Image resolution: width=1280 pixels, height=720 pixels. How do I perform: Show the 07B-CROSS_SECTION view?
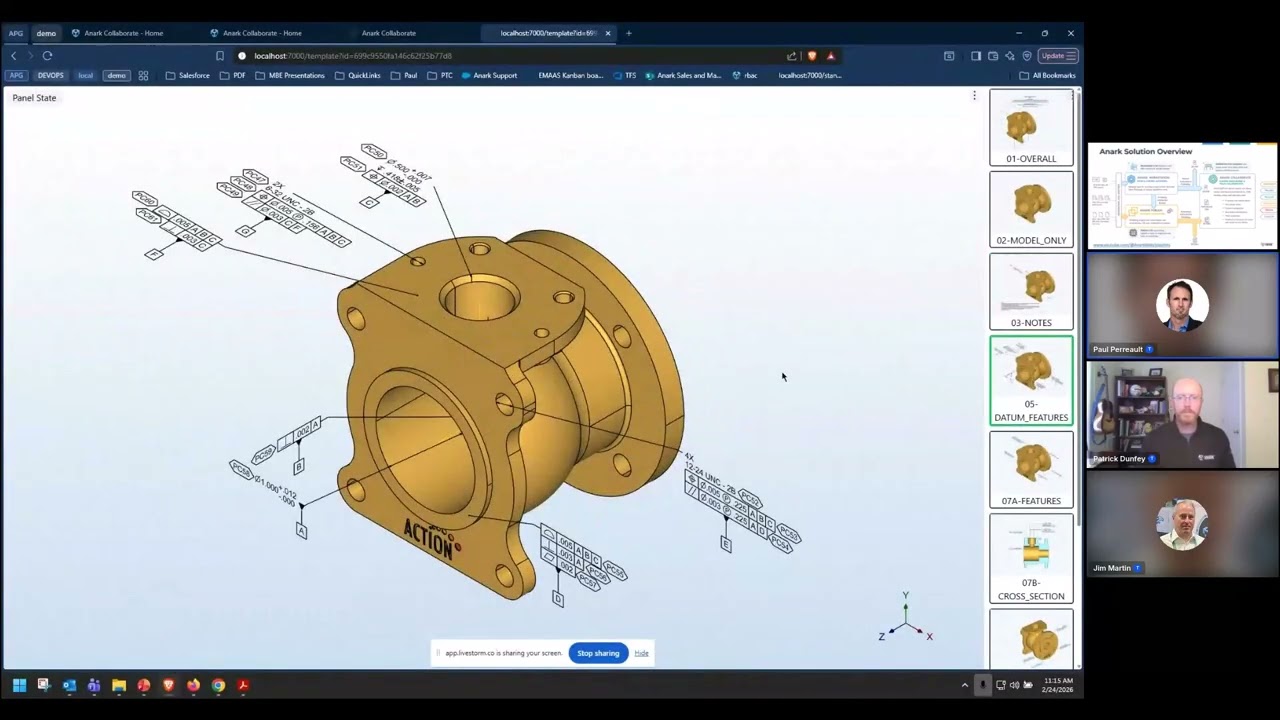click(x=1031, y=559)
